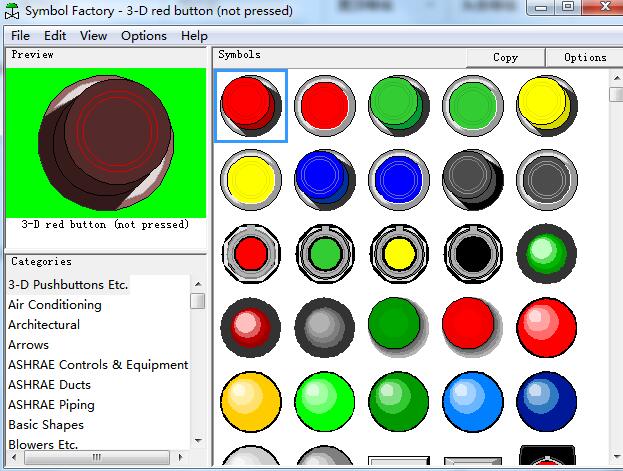Select the 3-D red button symbol
This screenshot has height=471, width=623.
(x=251, y=105)
